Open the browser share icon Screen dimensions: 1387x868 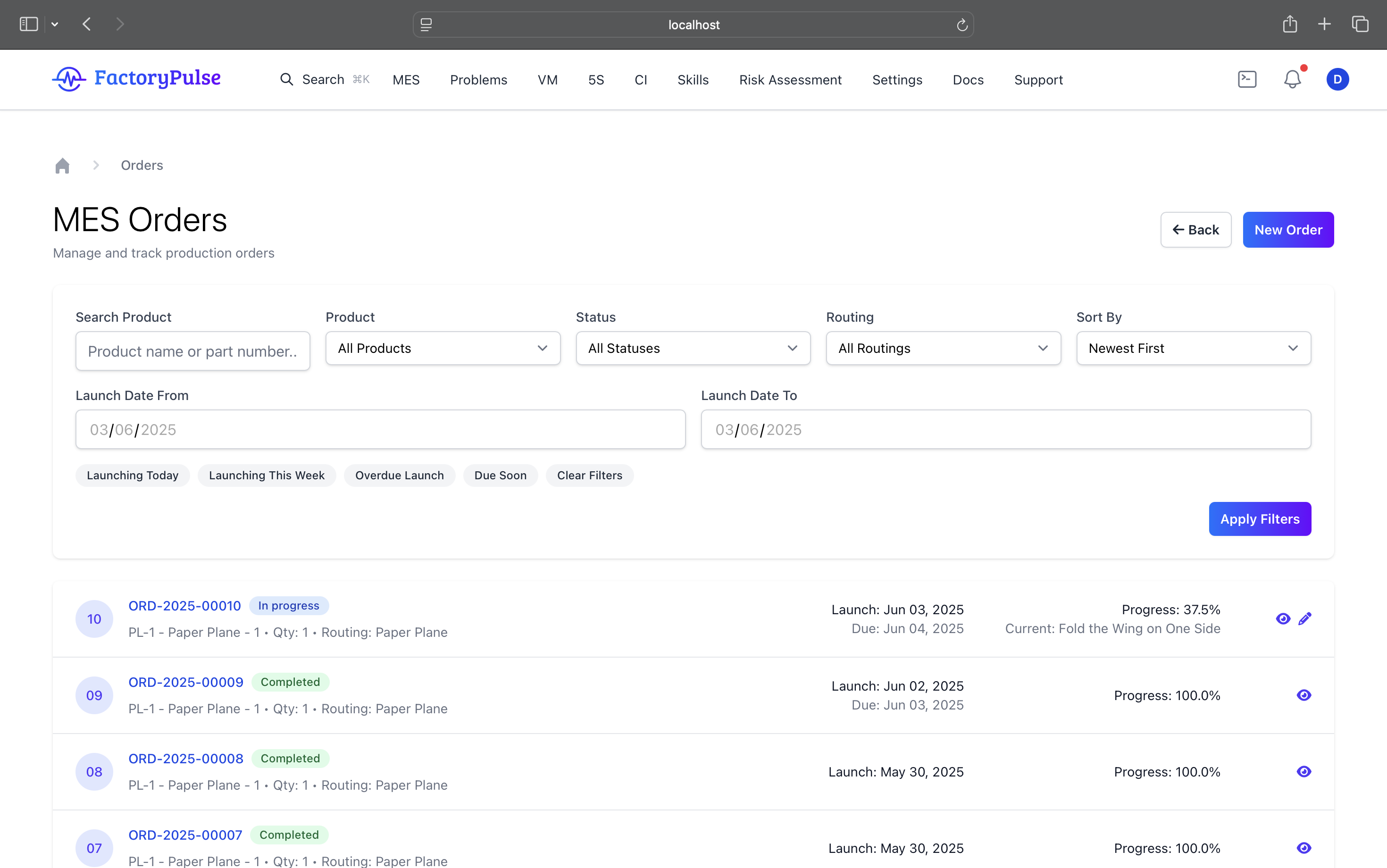(x=1290, y=24)
